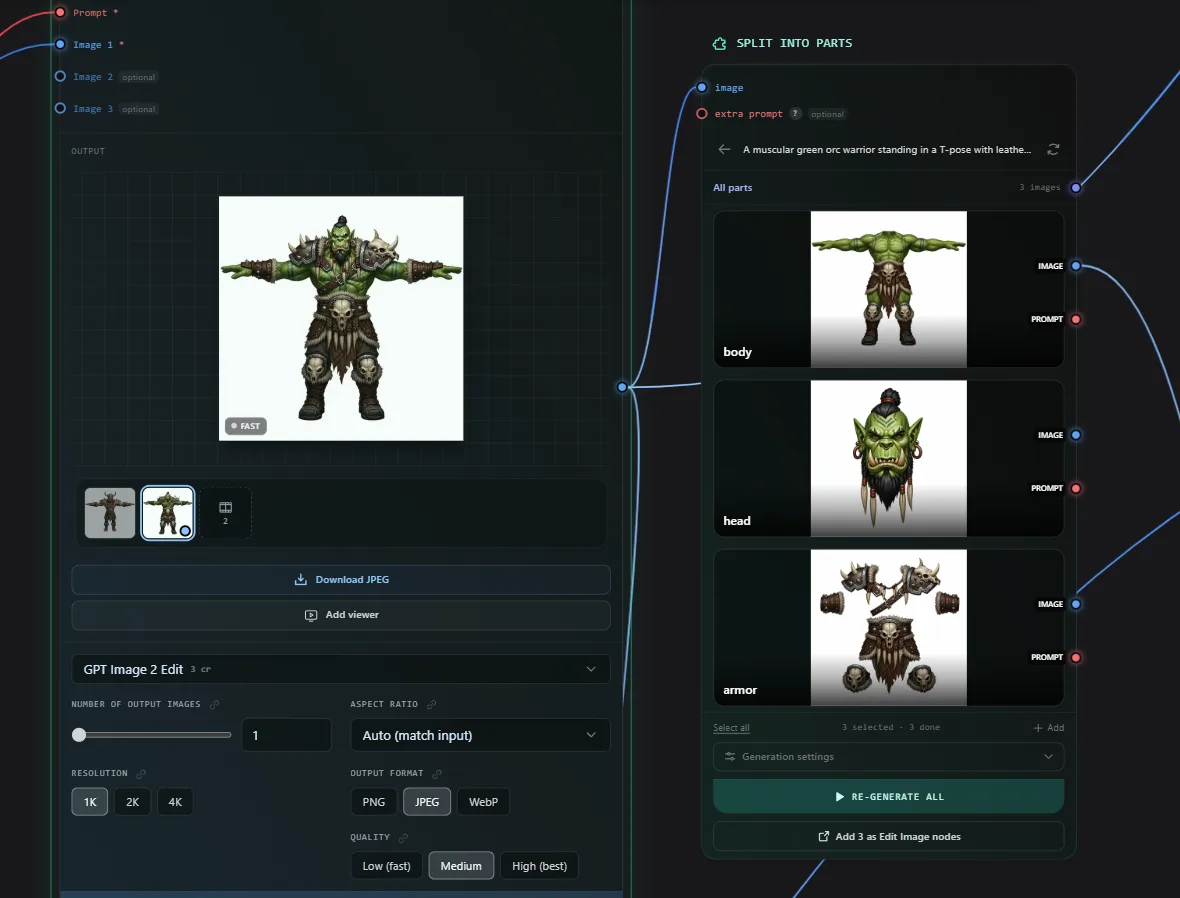Click the armor IMAGE output port

(1075, 604)
